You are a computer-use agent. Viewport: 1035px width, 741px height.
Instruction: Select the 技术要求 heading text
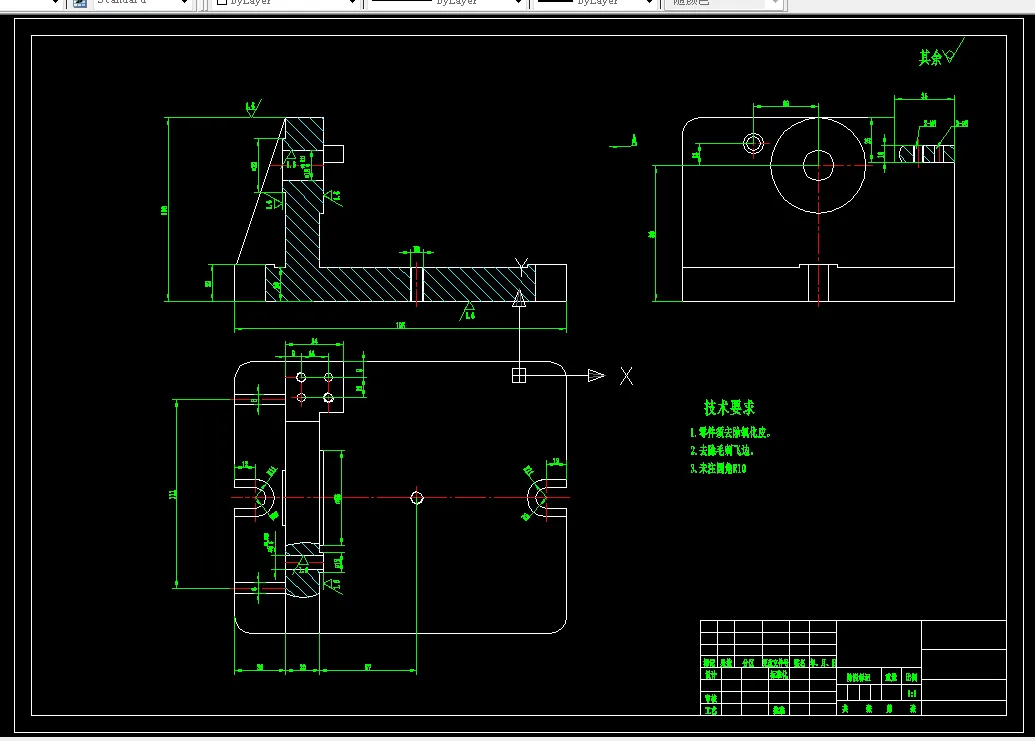[x=729, y=408]
